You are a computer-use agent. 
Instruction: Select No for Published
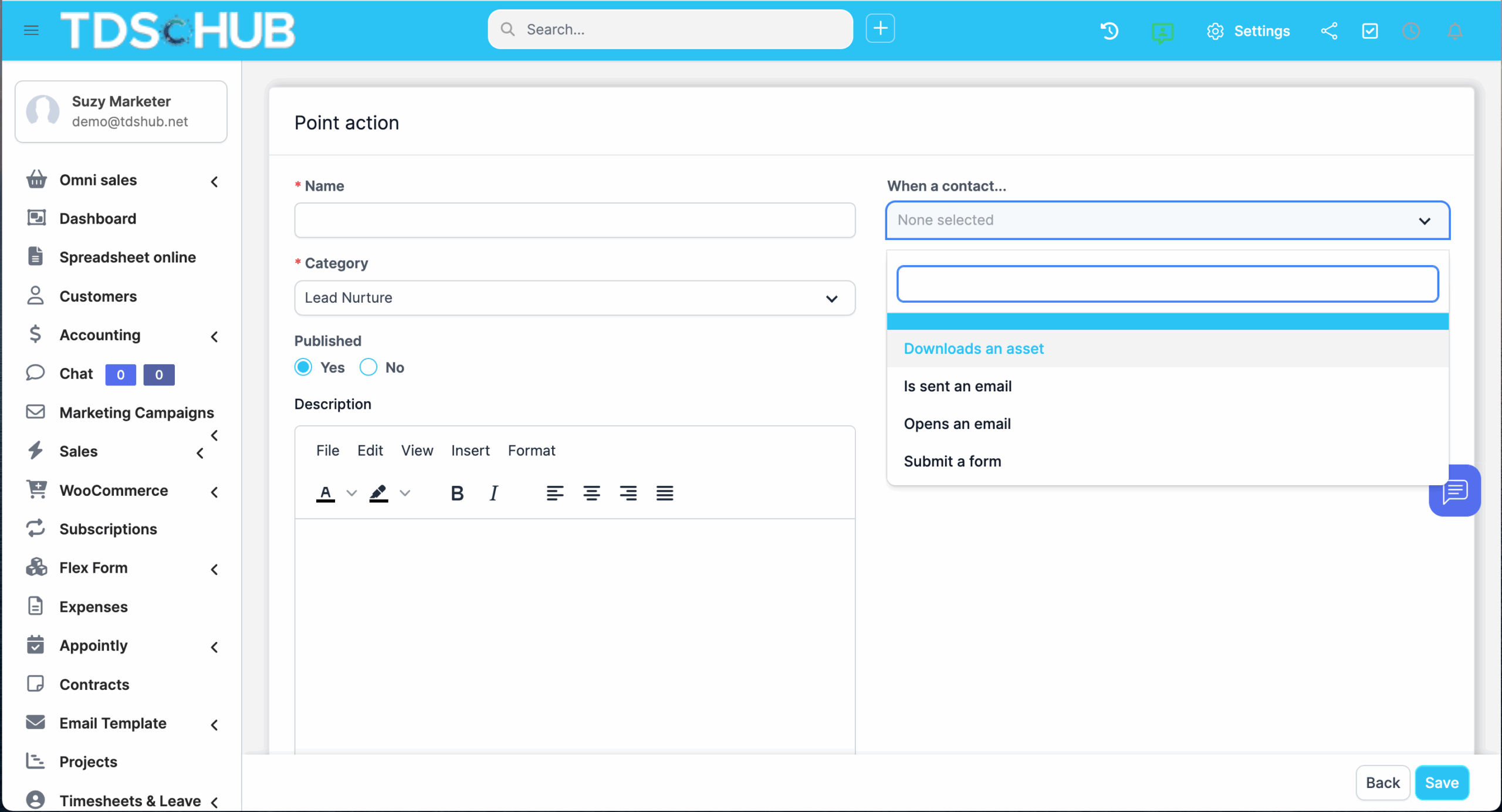(x=368, y=367)
